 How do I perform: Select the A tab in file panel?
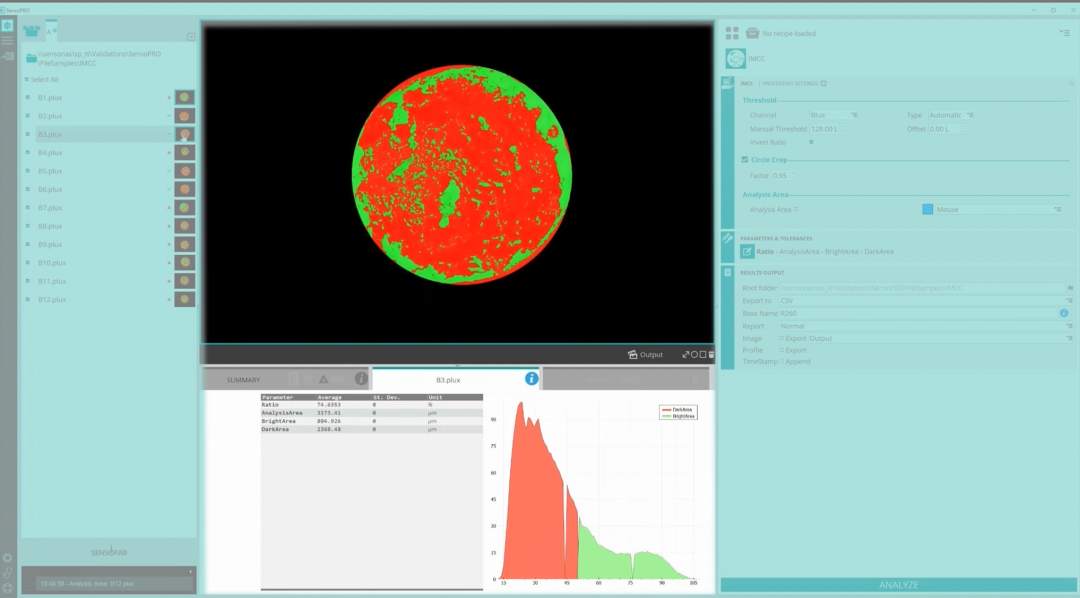pyautogui.click(x=50, y=31)
